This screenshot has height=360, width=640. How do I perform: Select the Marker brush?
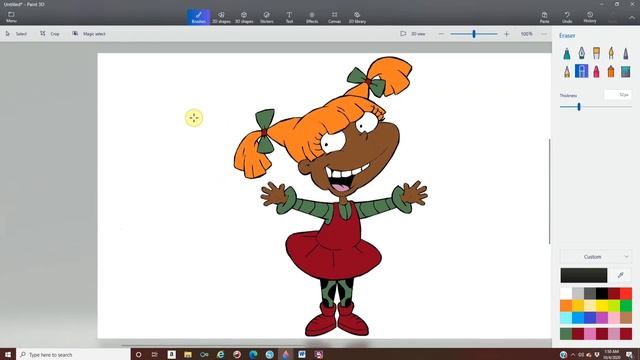pos(567,53)
